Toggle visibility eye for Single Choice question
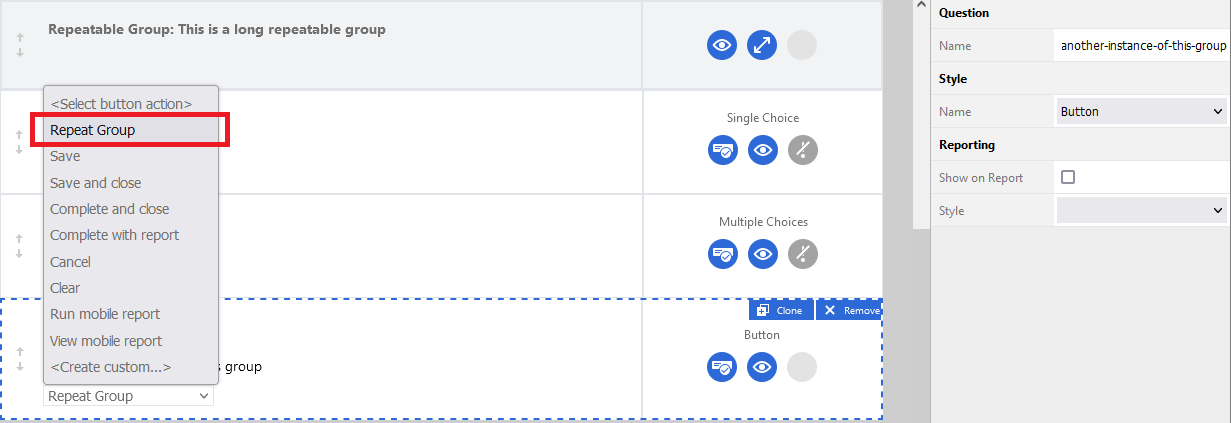Screen dimensions: 1231x423 763,150
